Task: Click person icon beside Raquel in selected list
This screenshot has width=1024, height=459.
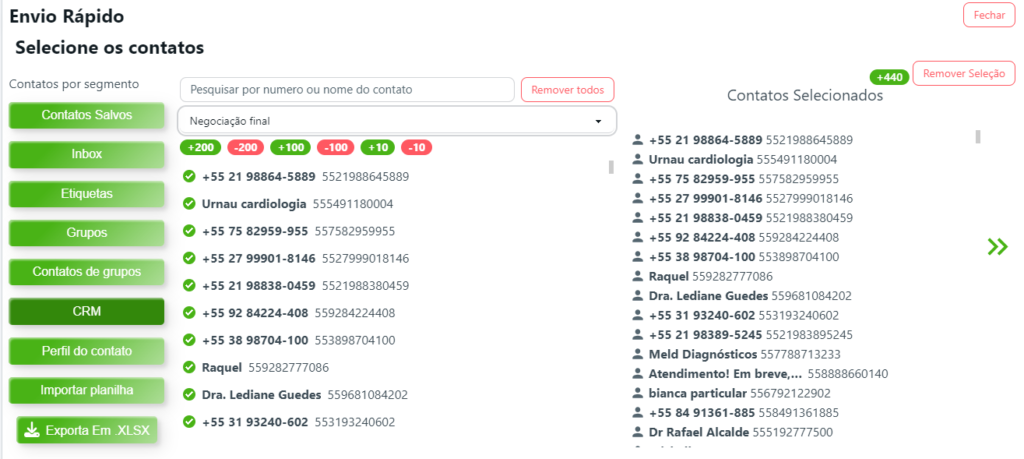Action: coord(638,276)
